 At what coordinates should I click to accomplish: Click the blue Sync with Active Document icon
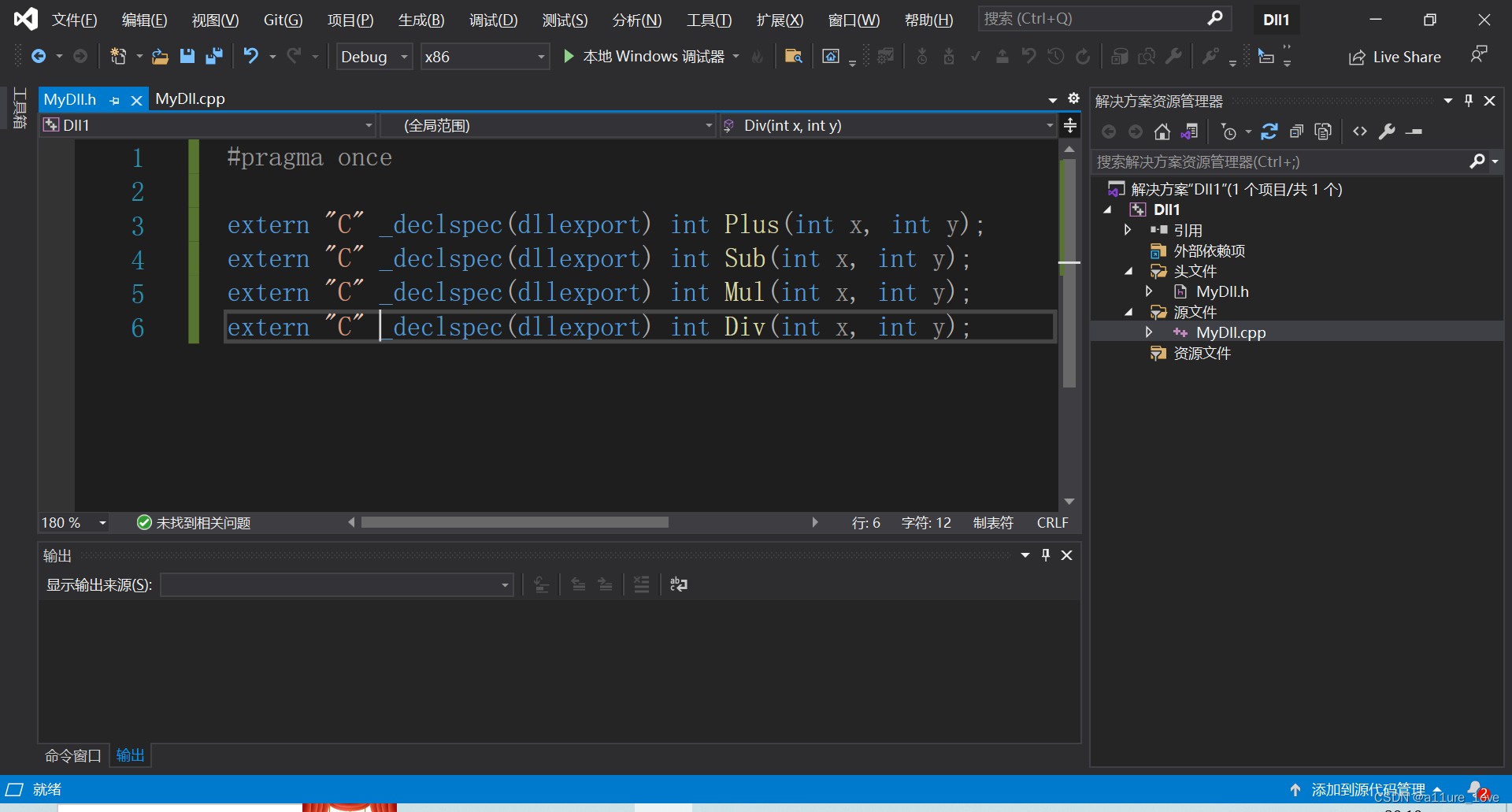pyautogui.click(x=1269, y=132)
